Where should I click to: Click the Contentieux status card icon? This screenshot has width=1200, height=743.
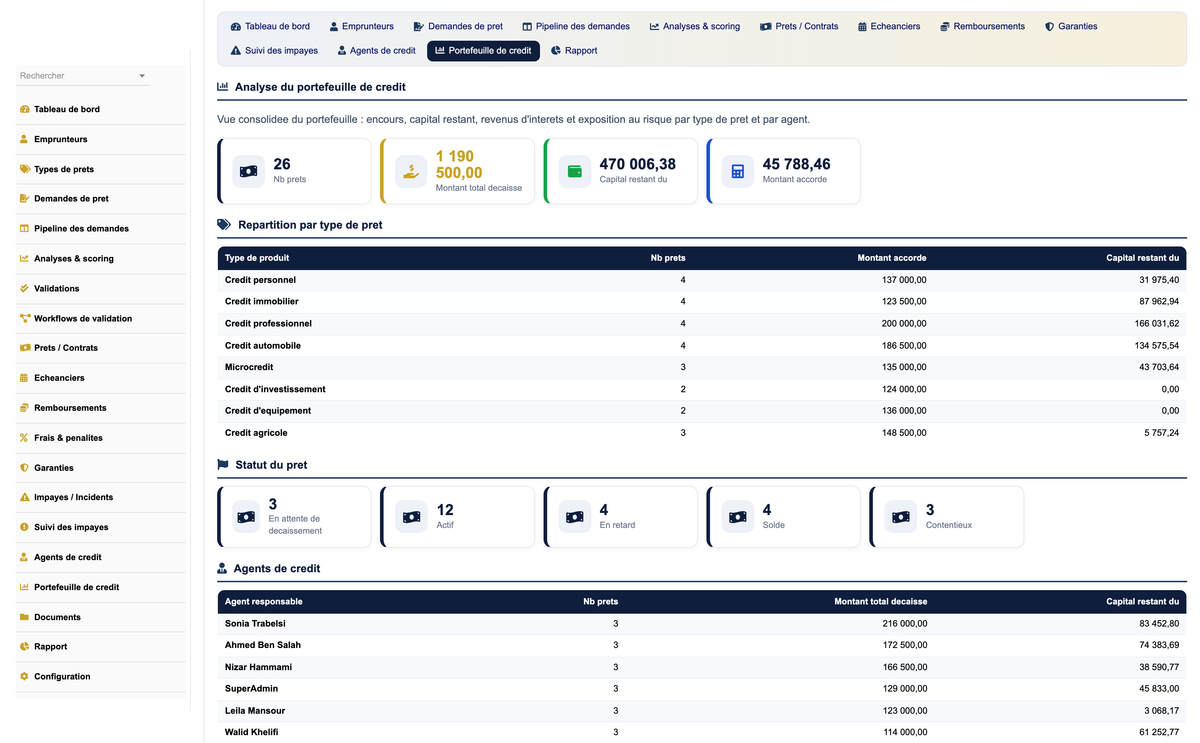(x=900, y=517)
